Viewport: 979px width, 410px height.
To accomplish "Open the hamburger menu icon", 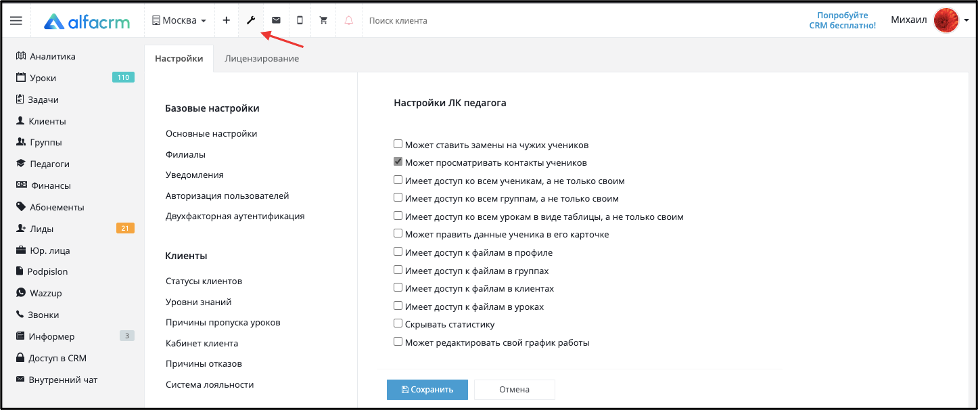I will pyautogui.click(x=16, y=21).
